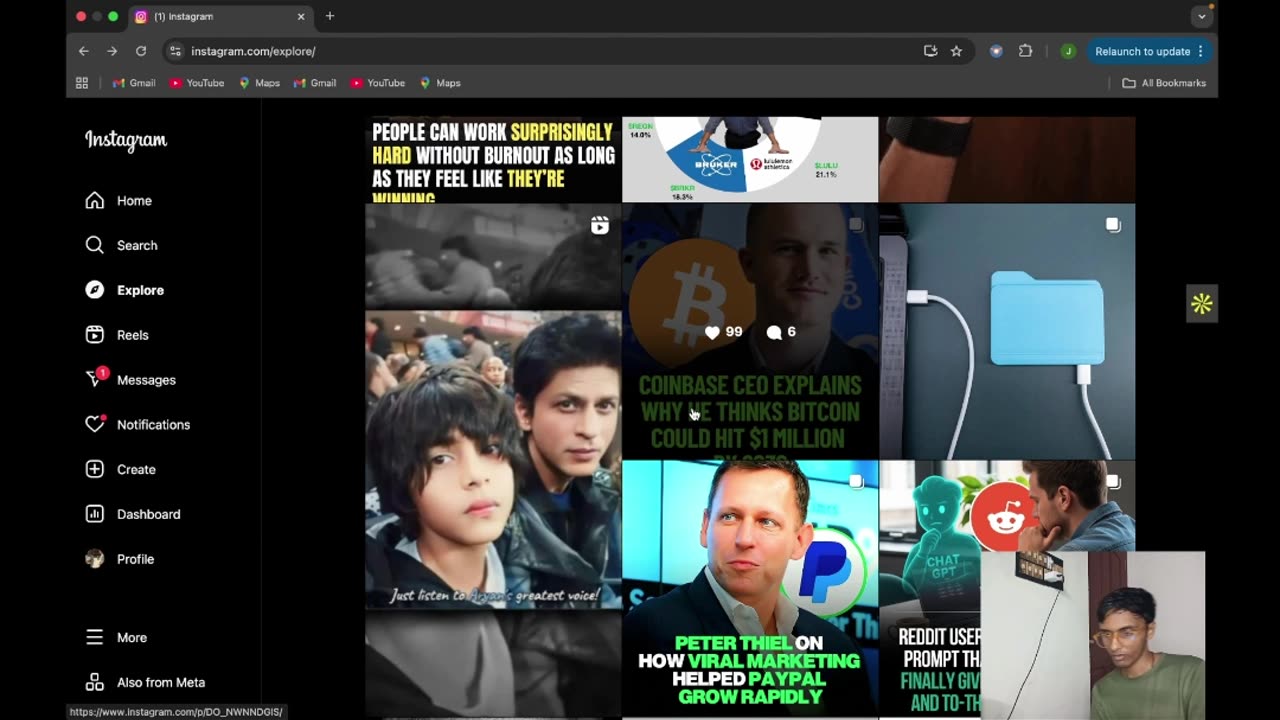This screenshot has height=720, width=1280.
Task: Click Create in the sidebar
Action: [136, 469]
